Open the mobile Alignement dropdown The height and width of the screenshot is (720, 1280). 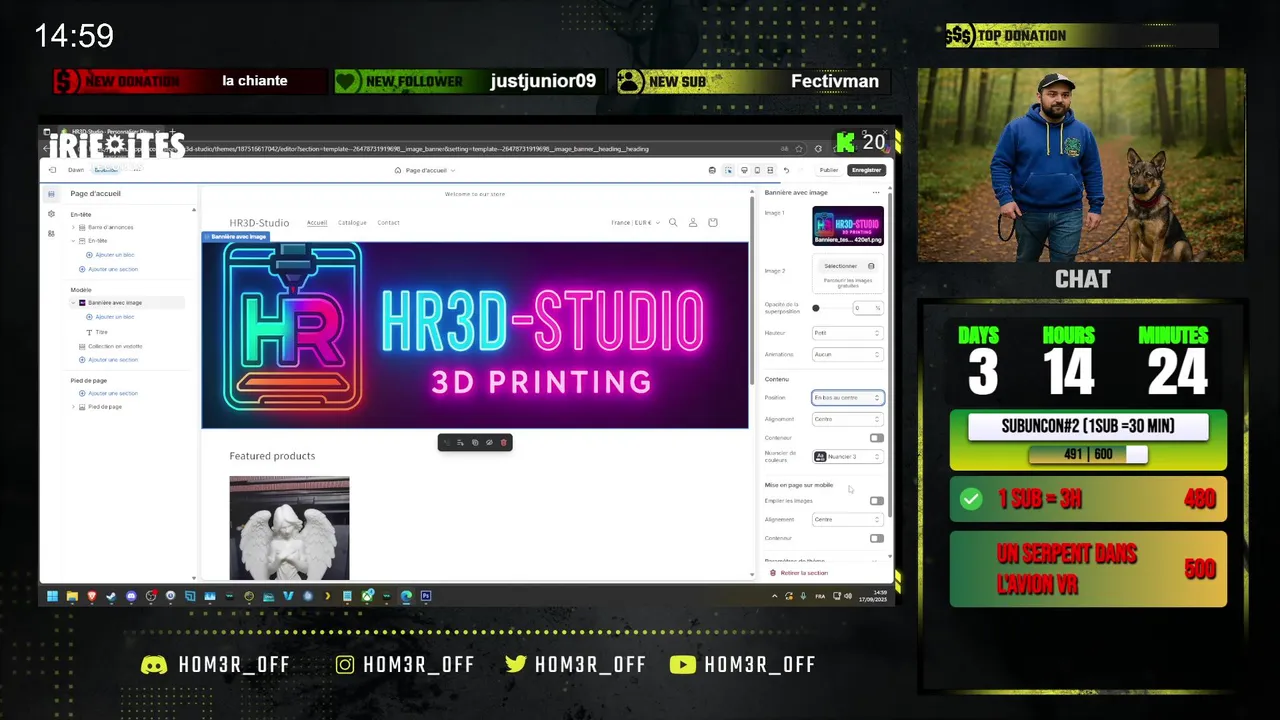pyautogui.click(x=848, y=520)
